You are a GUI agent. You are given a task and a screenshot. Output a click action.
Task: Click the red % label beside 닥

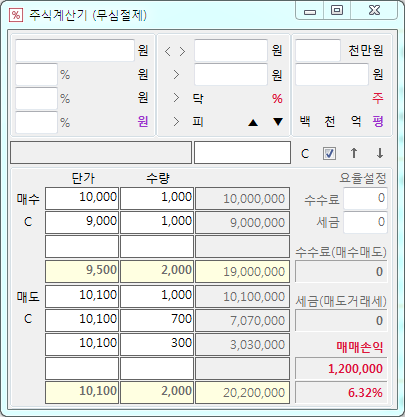277,98
